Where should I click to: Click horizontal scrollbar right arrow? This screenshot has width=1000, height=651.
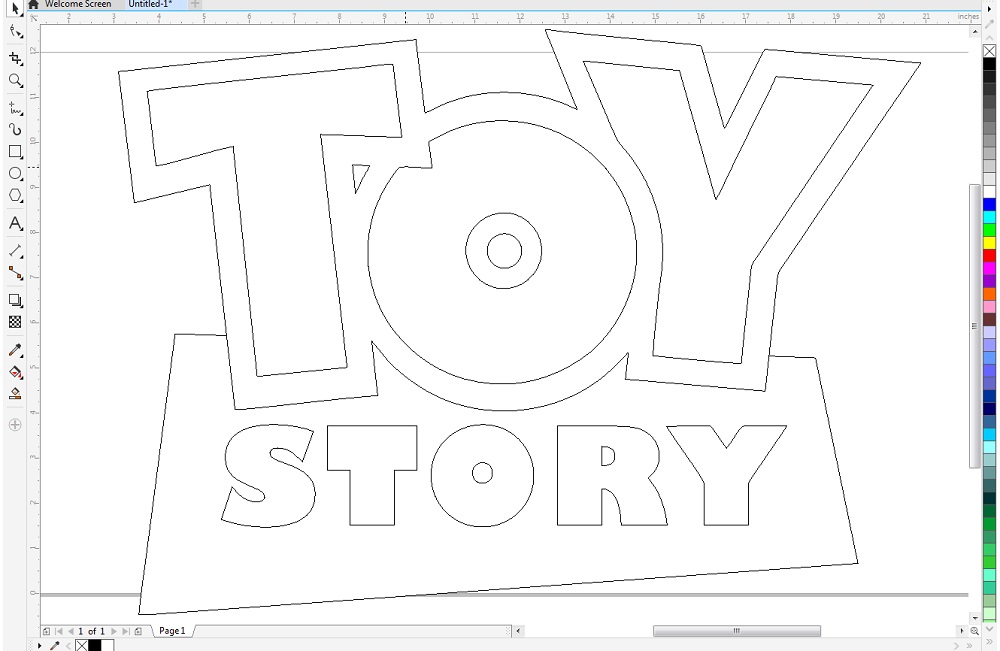pyautogui.click(x=962, y=631)
